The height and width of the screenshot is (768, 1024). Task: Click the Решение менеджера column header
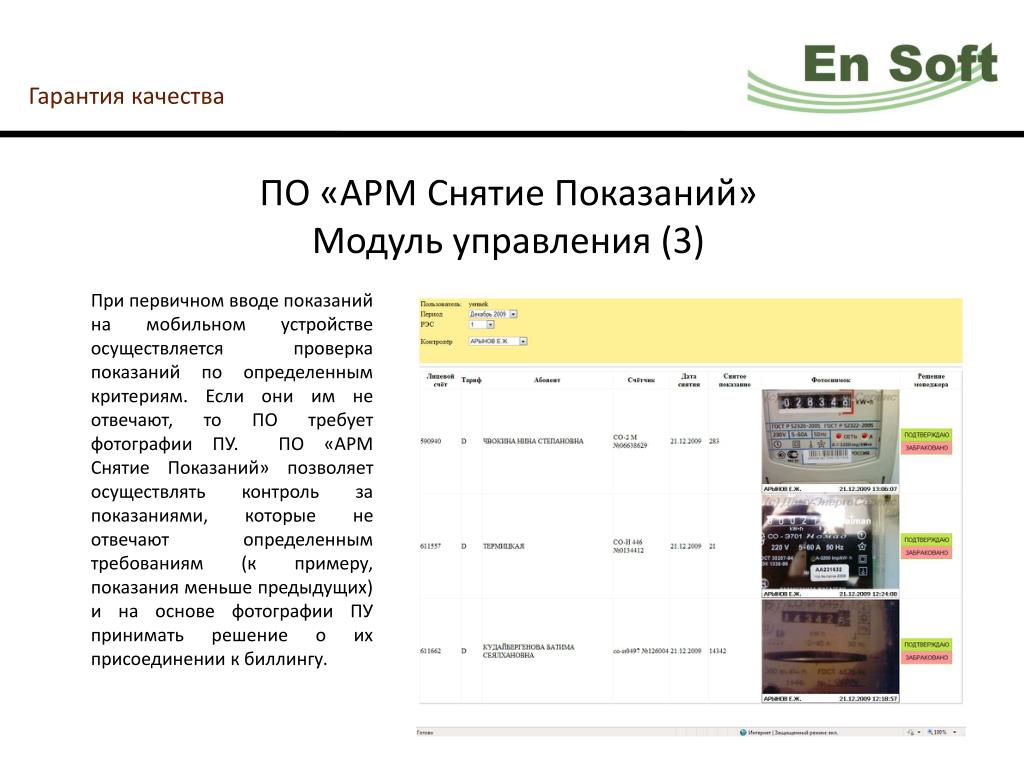coord(931,380)
